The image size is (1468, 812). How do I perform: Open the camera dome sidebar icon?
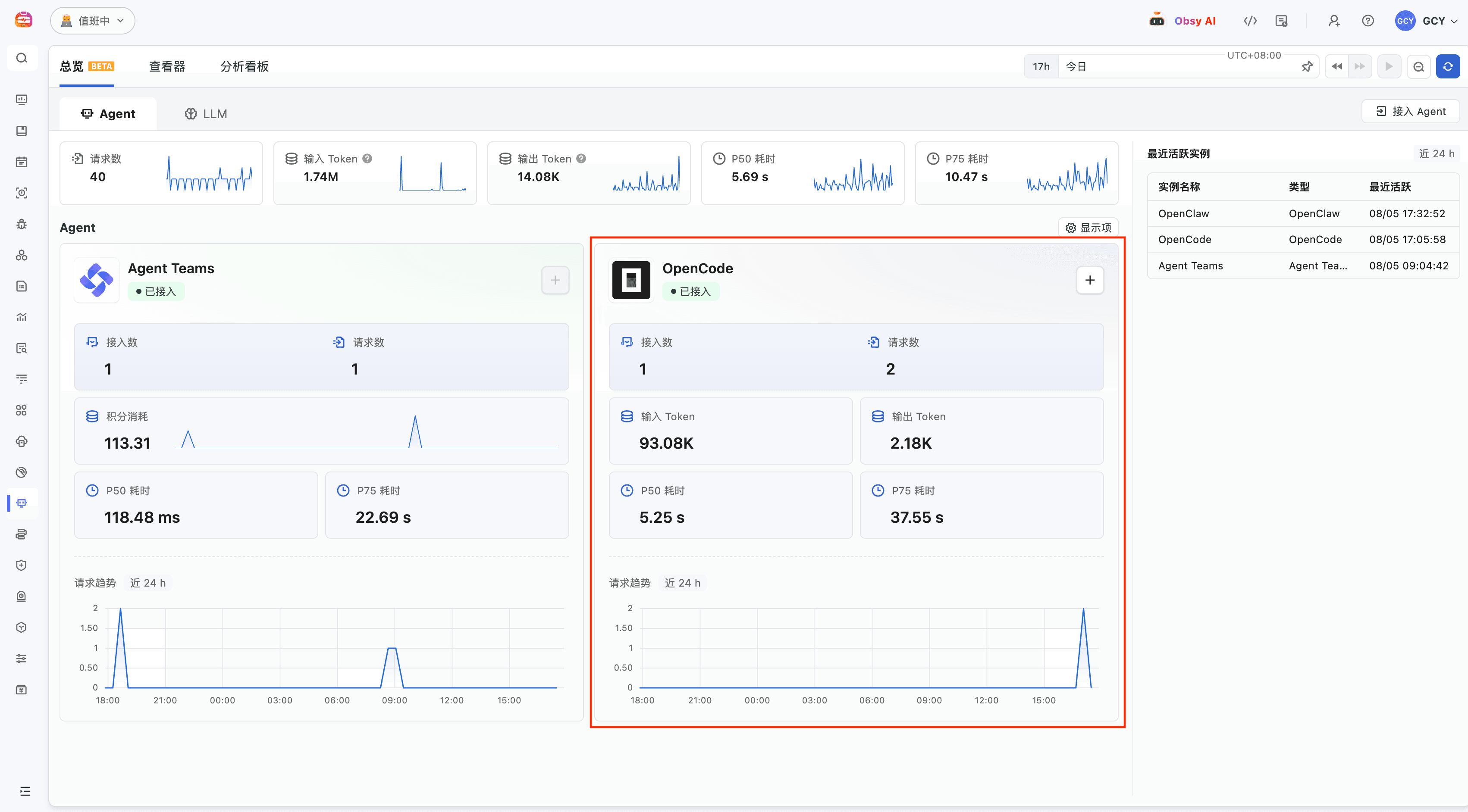[22, 596]
